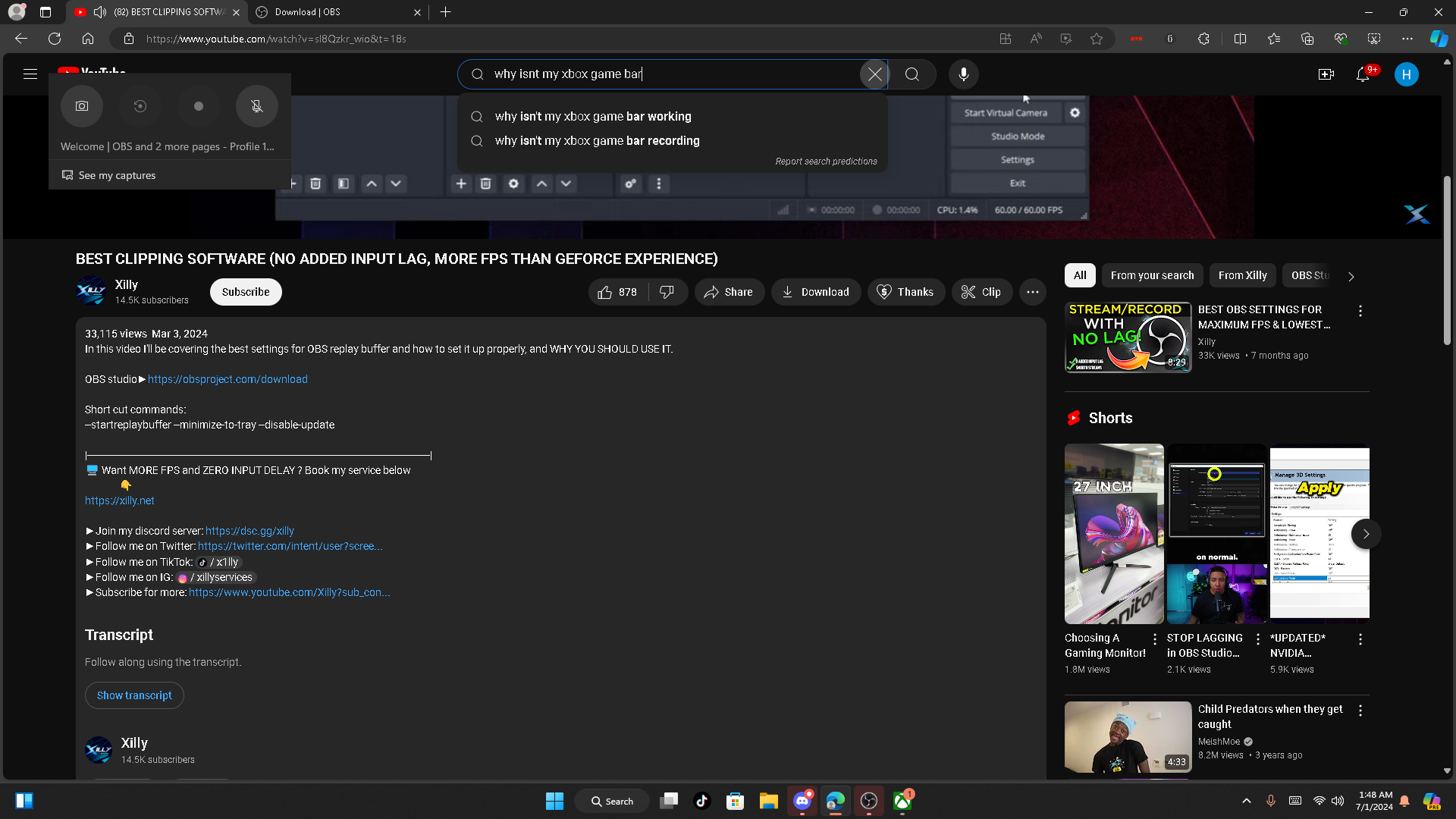This screenshot has width=1456, height=819.
Task: Open the Windows Start menu
Action: 555,801
